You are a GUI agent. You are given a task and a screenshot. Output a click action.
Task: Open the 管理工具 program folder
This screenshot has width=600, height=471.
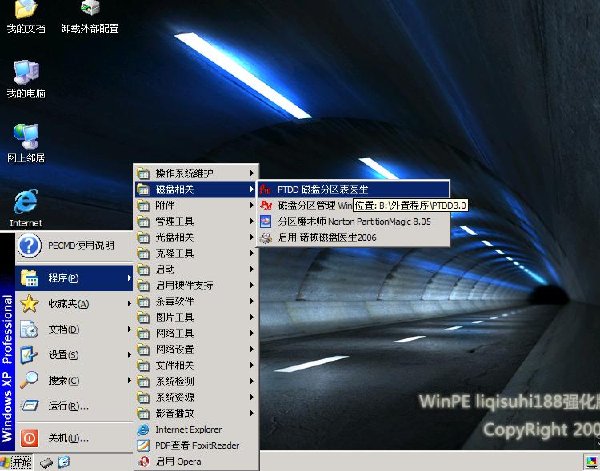coord(196,222)
